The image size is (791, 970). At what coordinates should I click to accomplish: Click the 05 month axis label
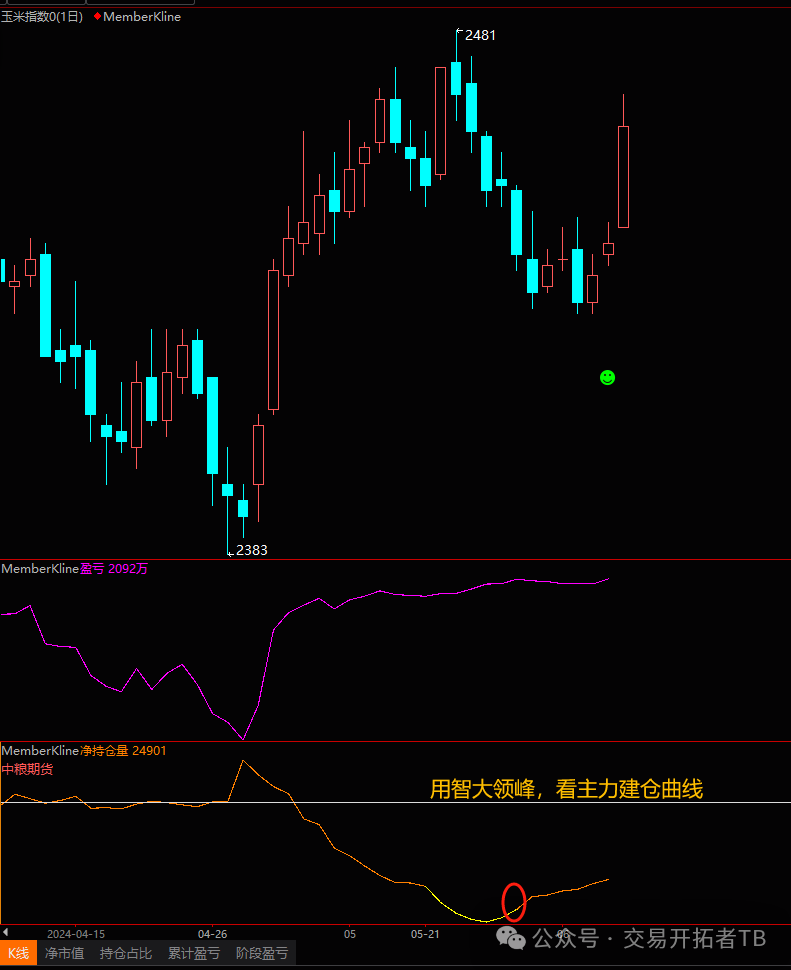click(349, 934)
